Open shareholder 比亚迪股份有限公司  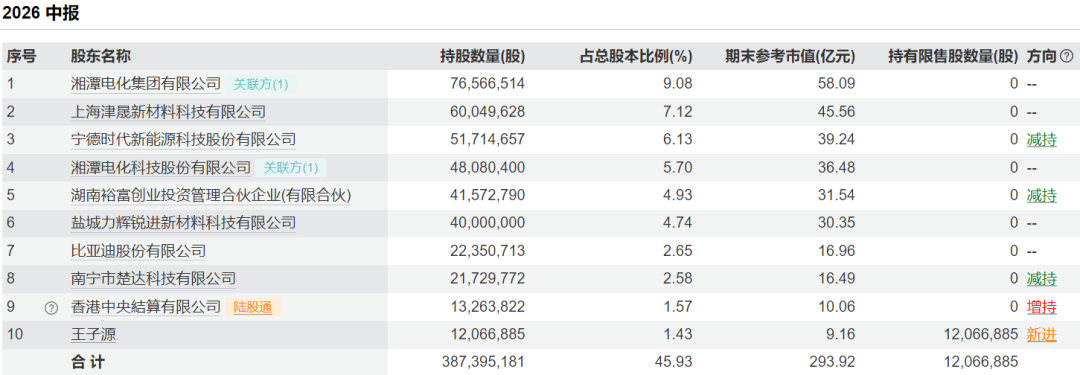click(138, 252)
